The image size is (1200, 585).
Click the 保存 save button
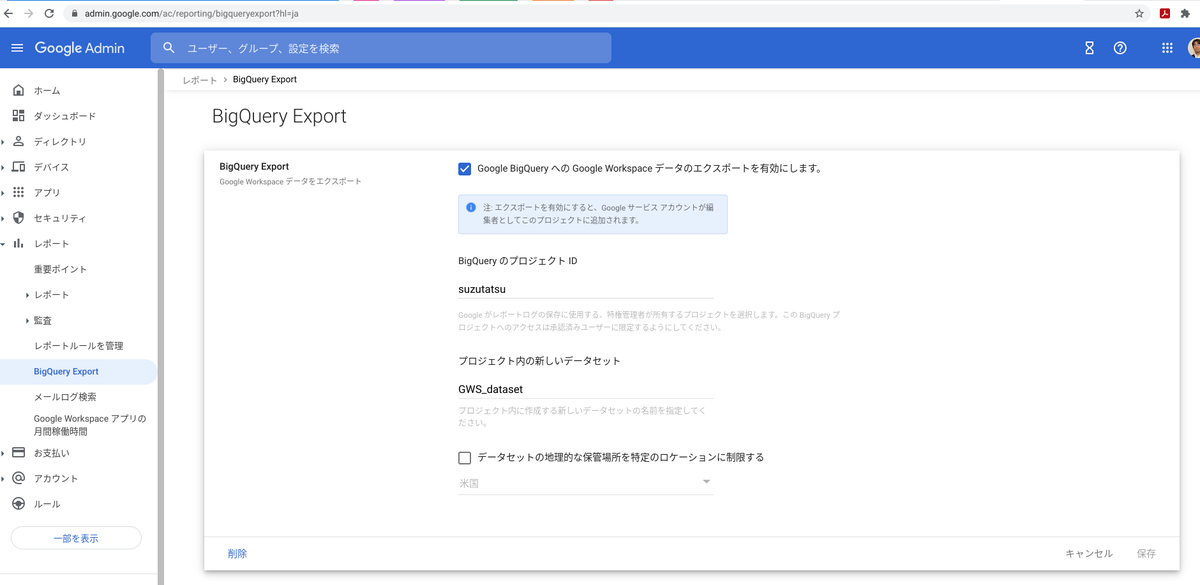point(1146,553)
